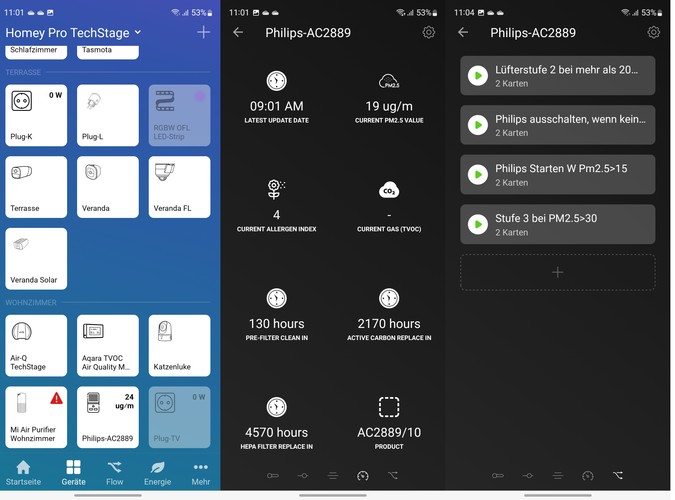Open active flow icon on flows screen
This screenshot has height=500, width=675.
[x=617, y=475]
